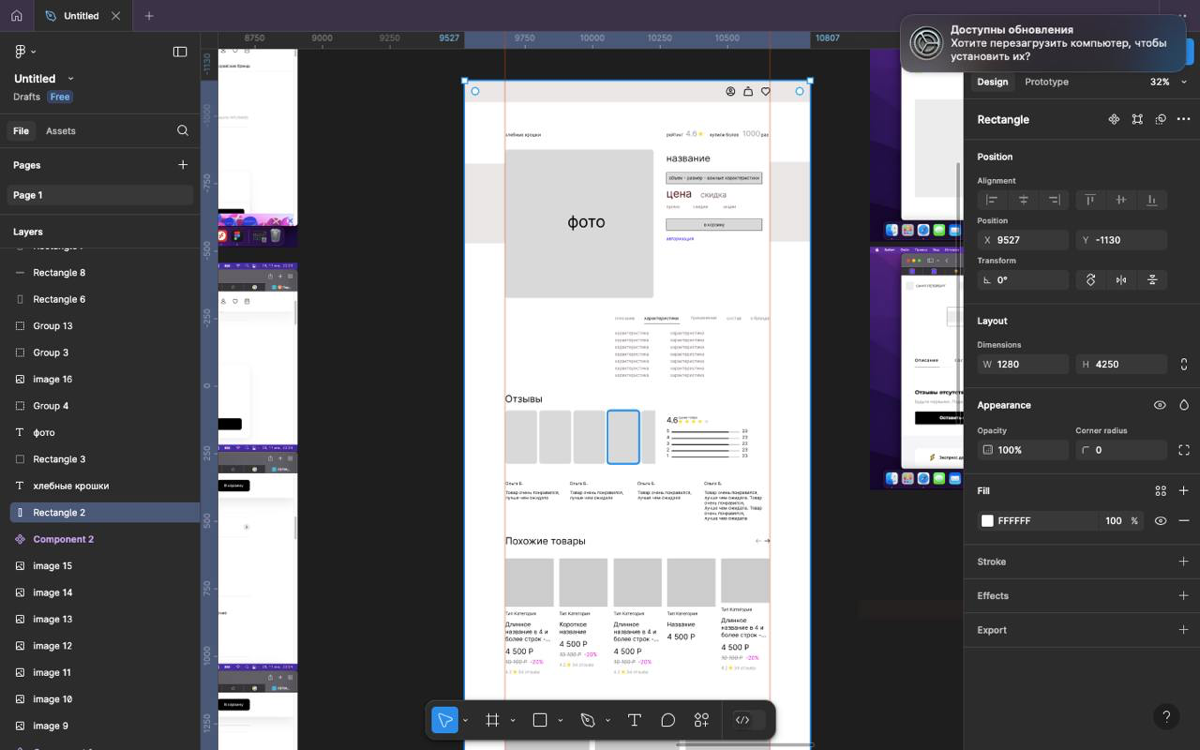The height and width of the screenshot is (750, 1200).
Task: Align selection horizontal centers
Action: [1023, 200]
